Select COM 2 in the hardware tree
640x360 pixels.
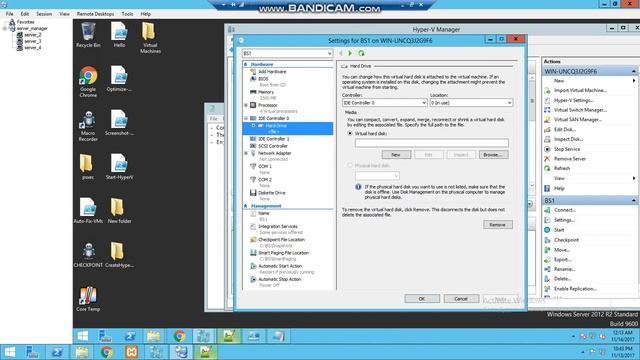264,180
